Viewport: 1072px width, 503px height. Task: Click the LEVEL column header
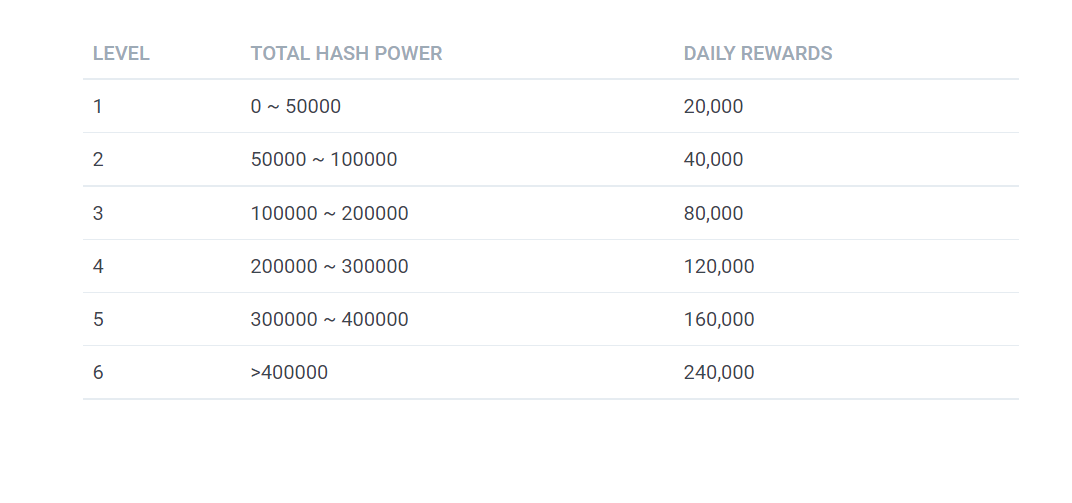pyautogui.click(x=121, y=53)
